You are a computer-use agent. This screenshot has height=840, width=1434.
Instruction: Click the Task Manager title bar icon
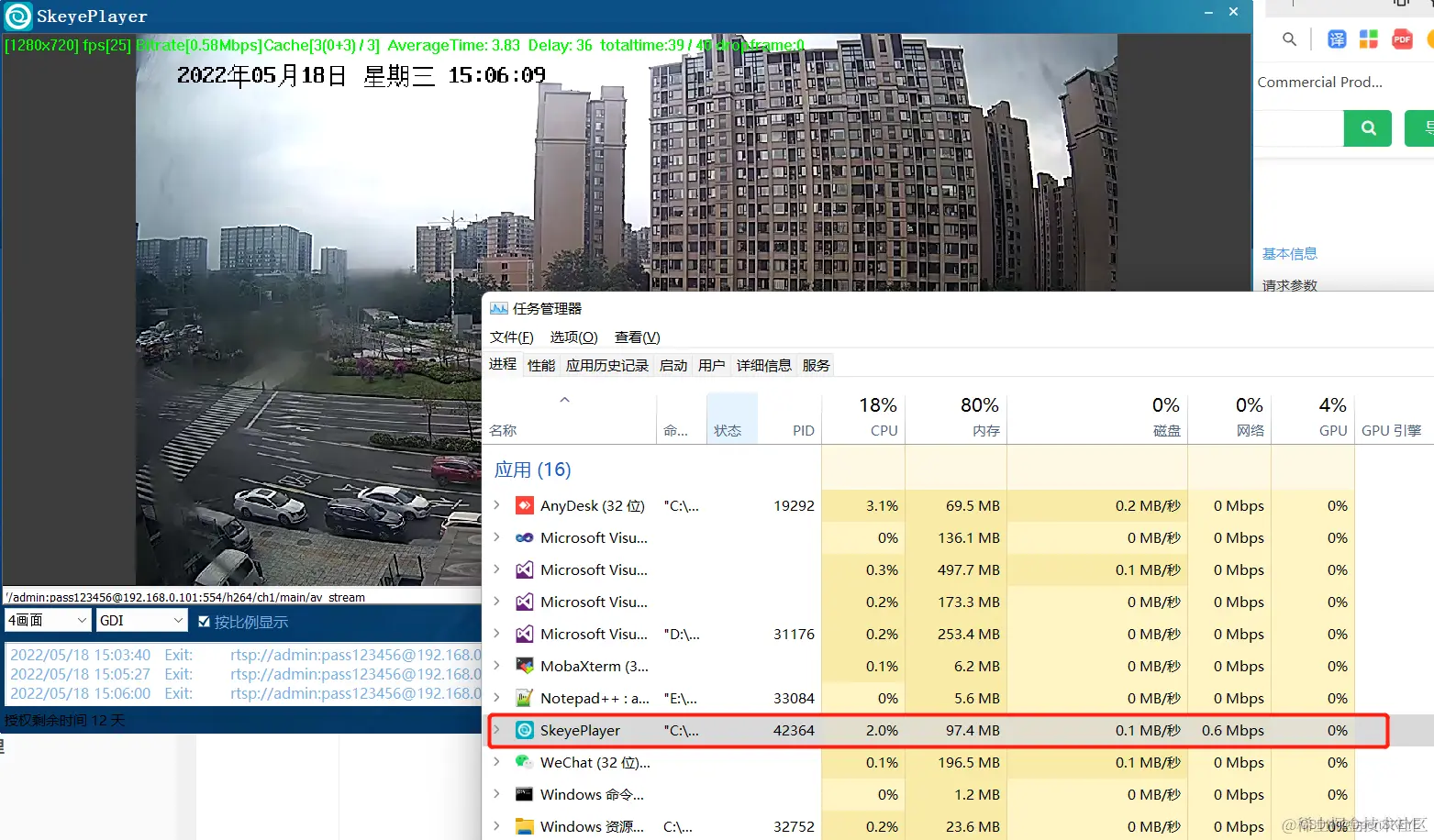(499, 308)
